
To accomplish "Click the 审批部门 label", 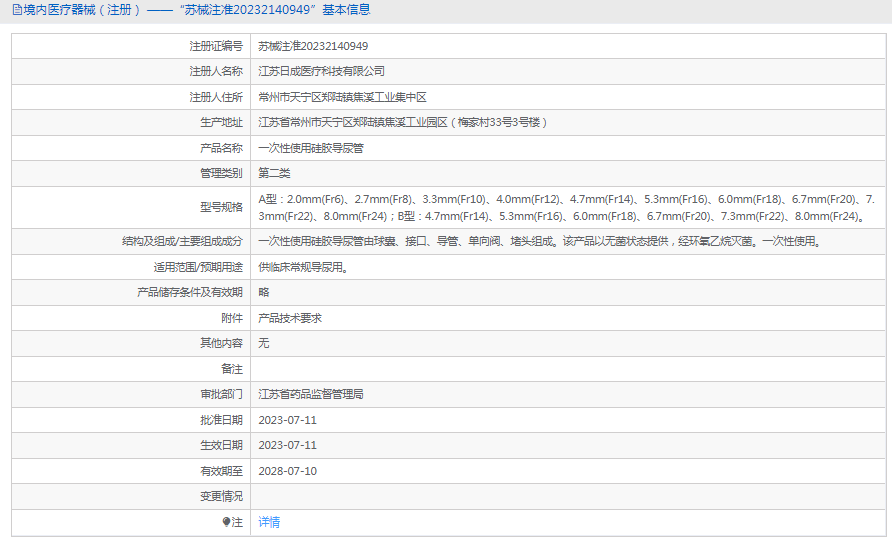I will point(221,394).
